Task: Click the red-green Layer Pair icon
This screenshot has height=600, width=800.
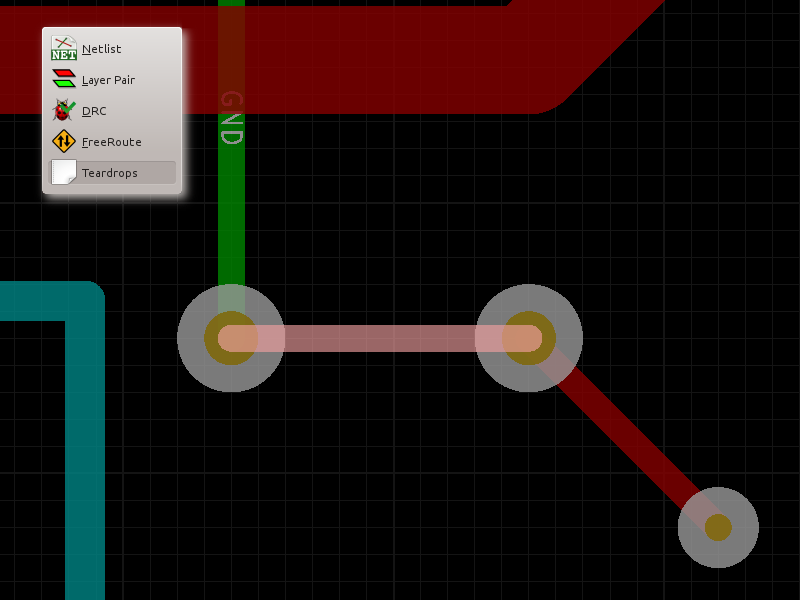Action: tap(64, 79)
